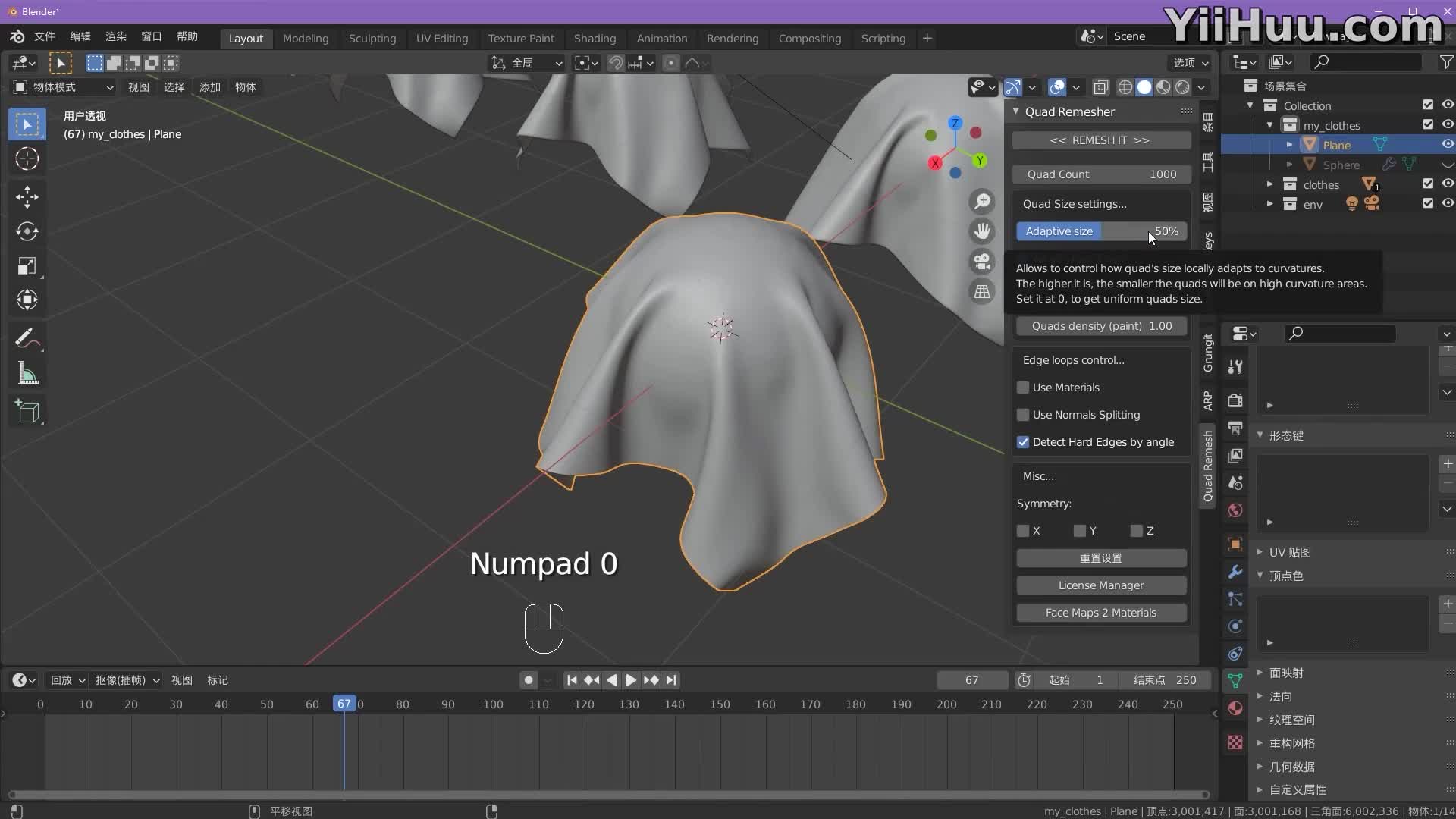Activate the Annotate pencil tool

(x=26, y=338)
